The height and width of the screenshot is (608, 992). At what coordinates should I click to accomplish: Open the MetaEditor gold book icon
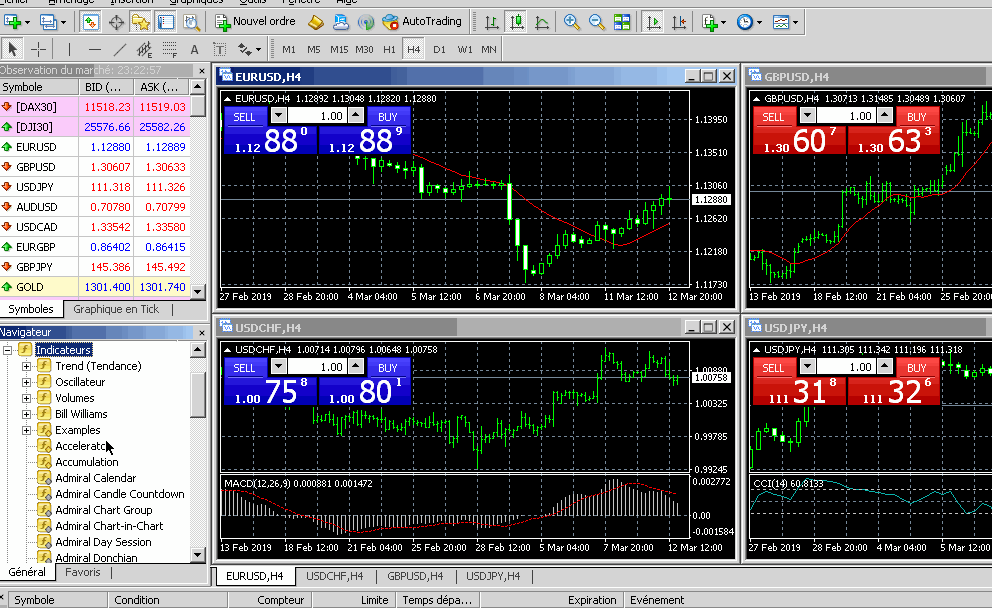point(316,22)
